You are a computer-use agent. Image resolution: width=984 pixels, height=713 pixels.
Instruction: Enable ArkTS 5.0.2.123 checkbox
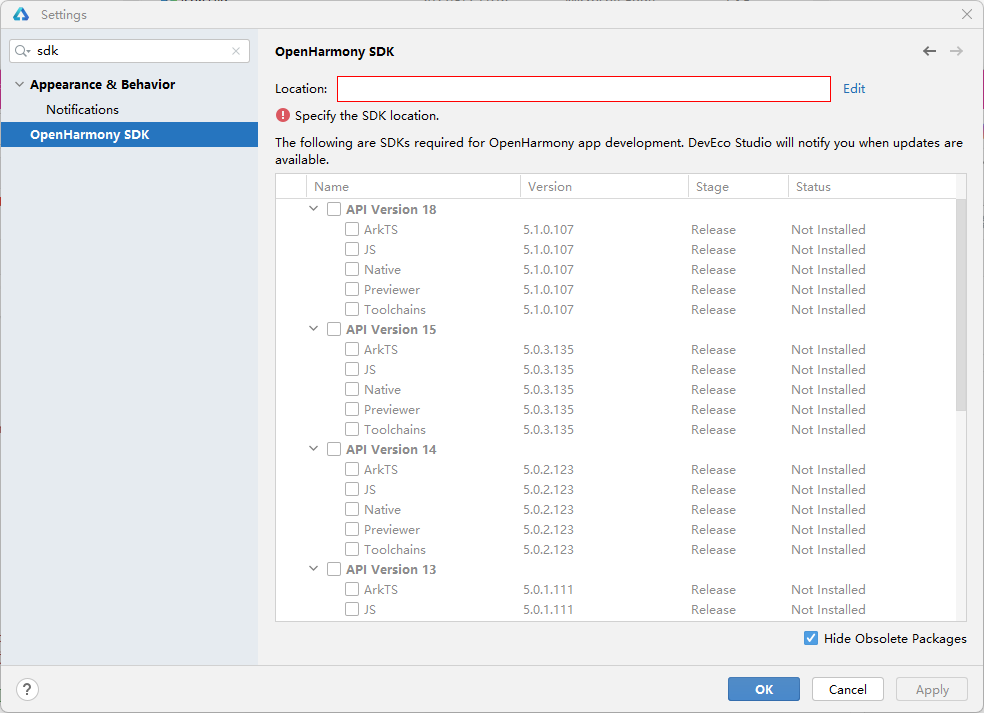pyautogui.click(x=352, y=469)
